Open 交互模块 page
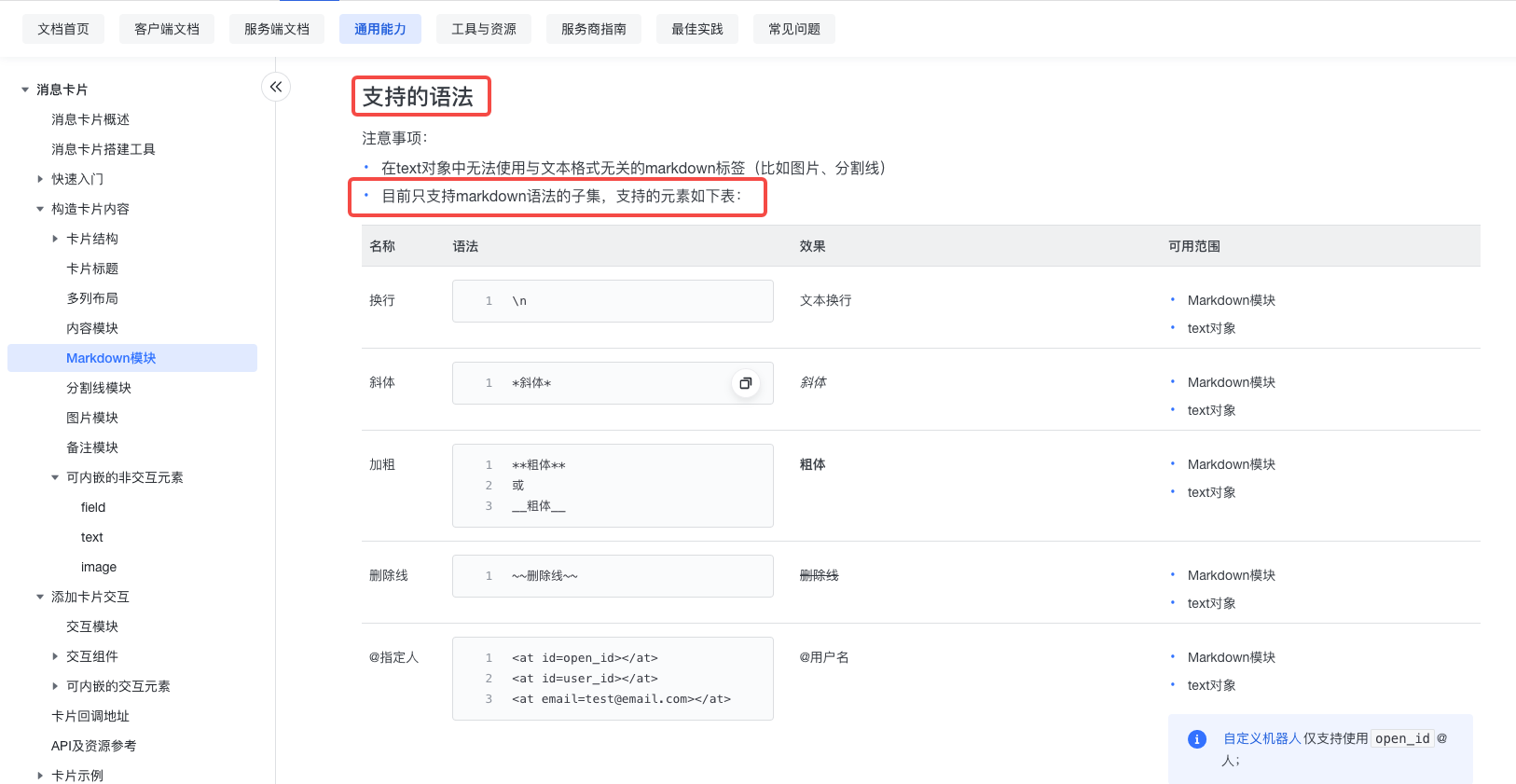Viewport: 1516px width, 784px height. 92,626
